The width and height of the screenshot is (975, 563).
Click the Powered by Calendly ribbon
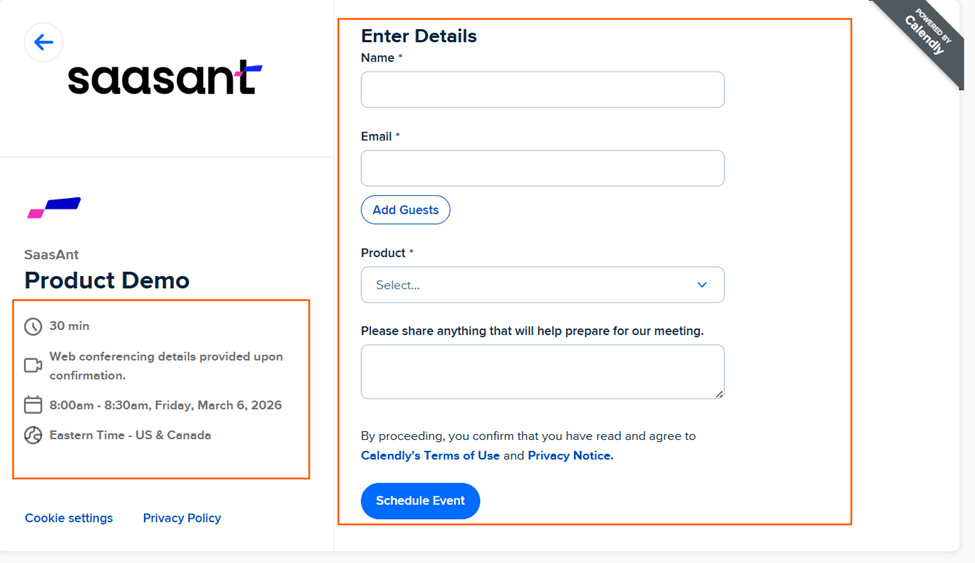coord(923,38)
